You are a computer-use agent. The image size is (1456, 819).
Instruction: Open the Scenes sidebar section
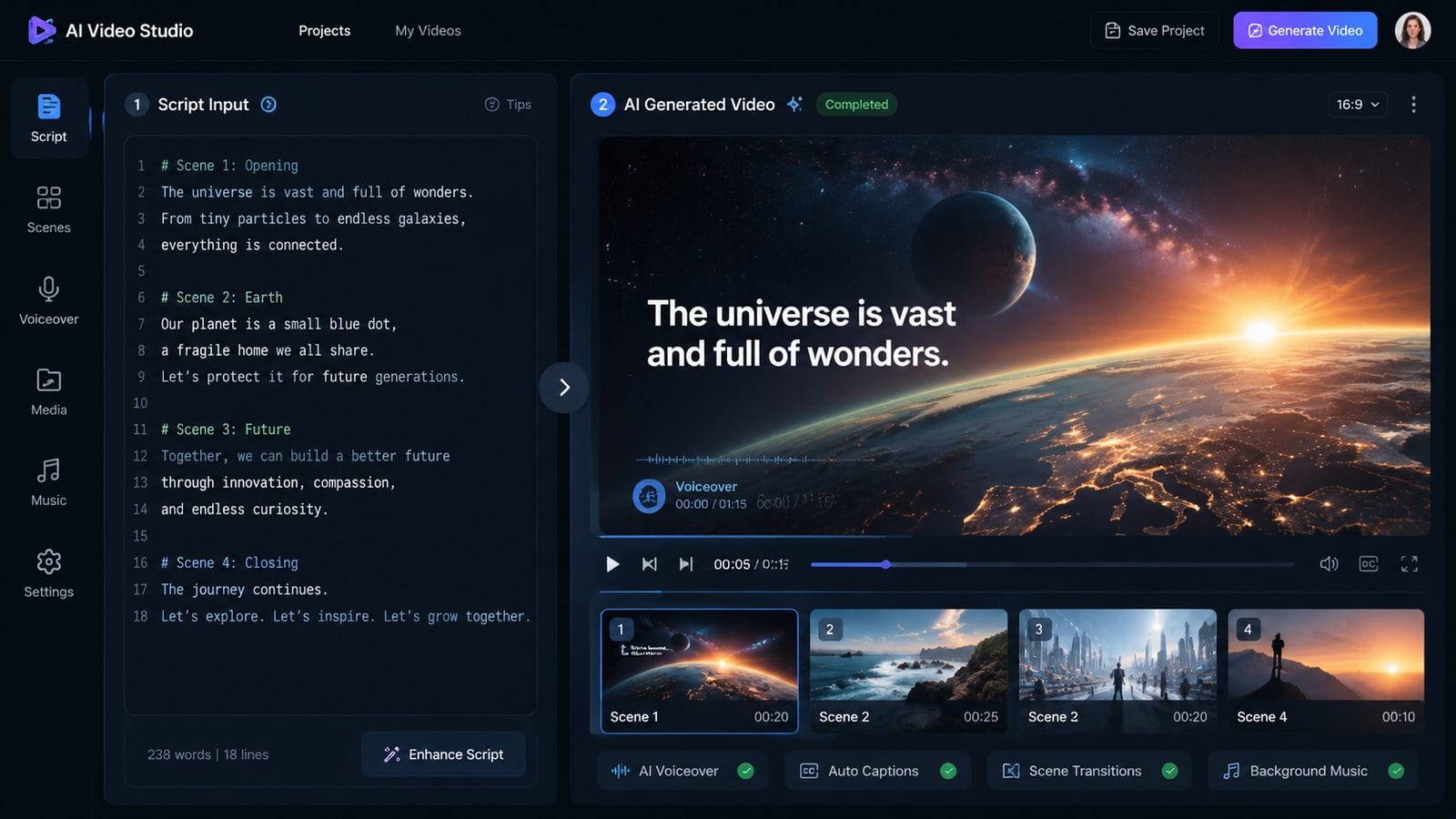pos(49,209)
